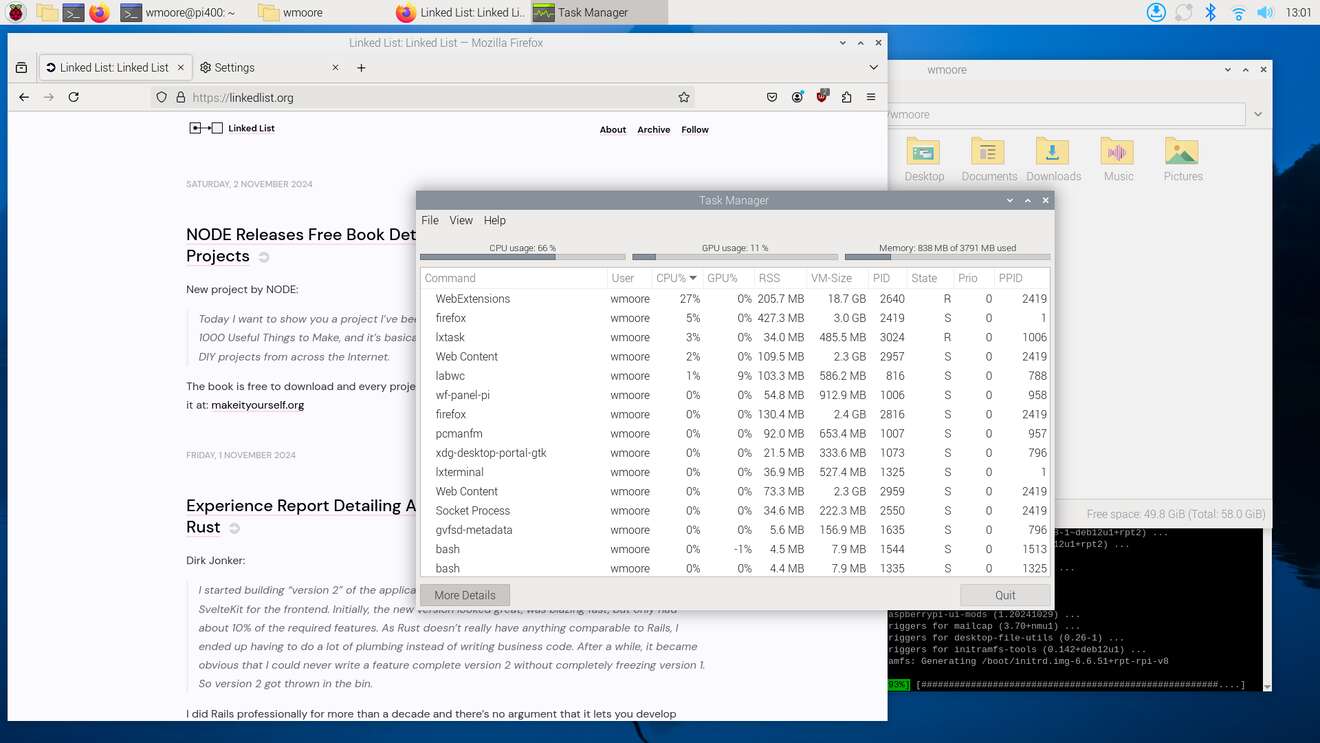Click the tracking protection shield icon
This screenshot has height=743, width=1320.
[x=162, y=98]
